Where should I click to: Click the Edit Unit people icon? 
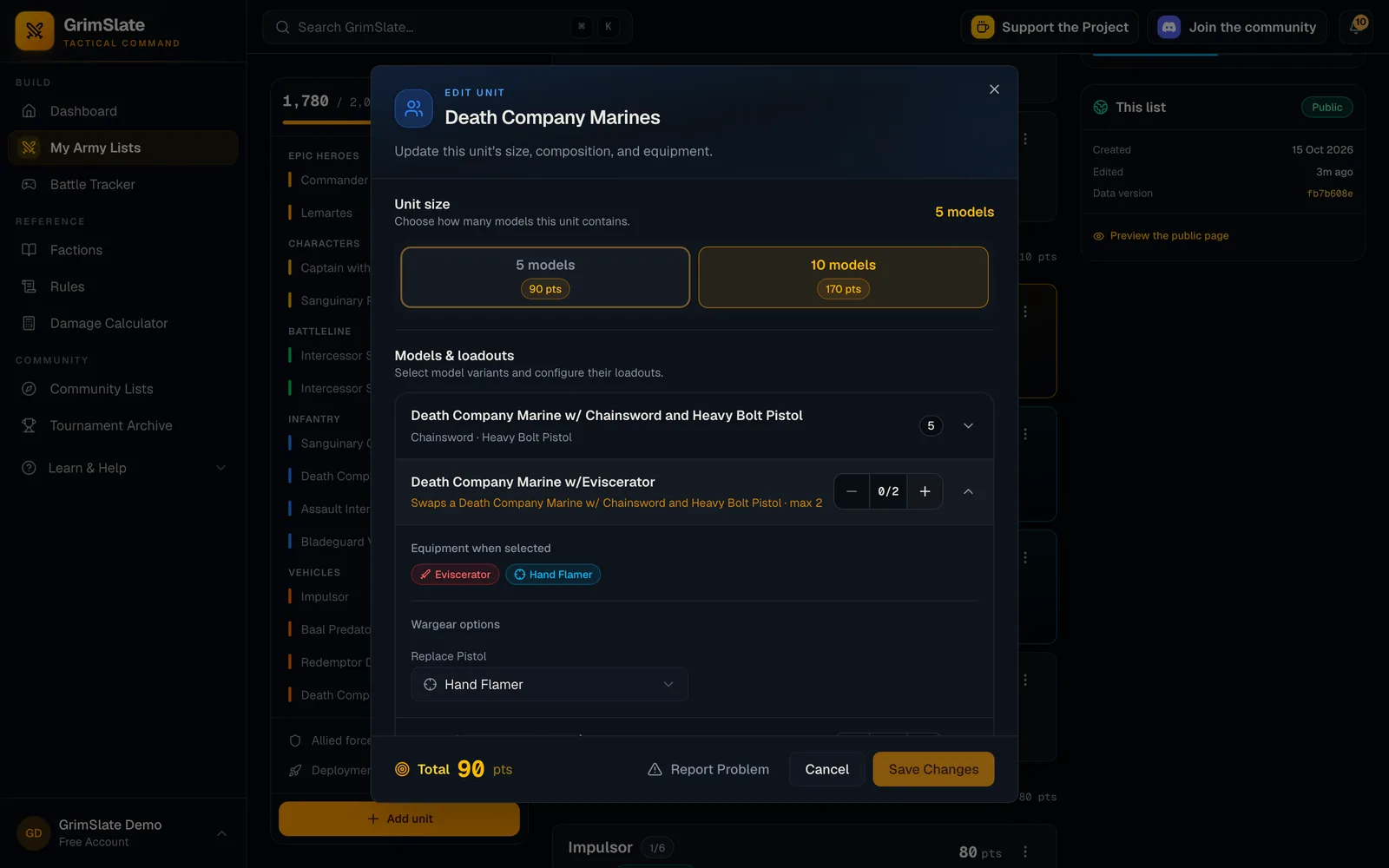tap(413, 108)
